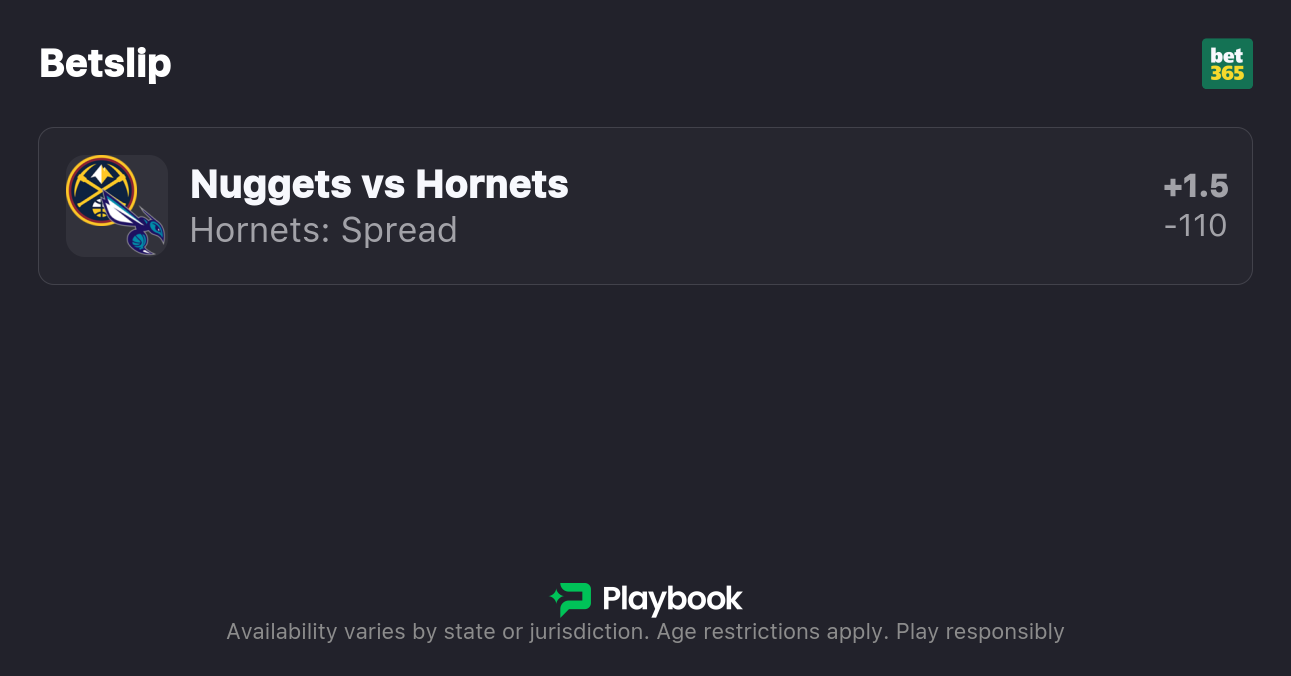1291x676 pixels.
Task: Select the -110 odds value
Action: click(x=1196, y=226)
